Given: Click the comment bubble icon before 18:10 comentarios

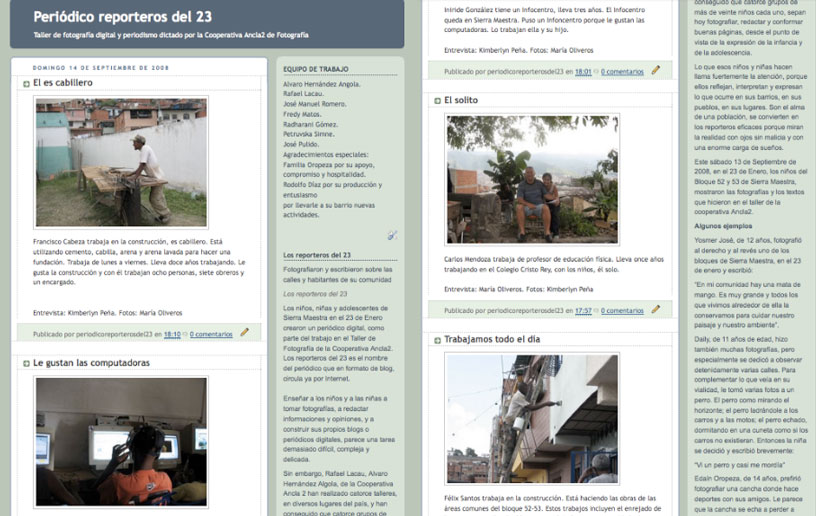Looking at the screenshot, I should [x=185, y=334].
